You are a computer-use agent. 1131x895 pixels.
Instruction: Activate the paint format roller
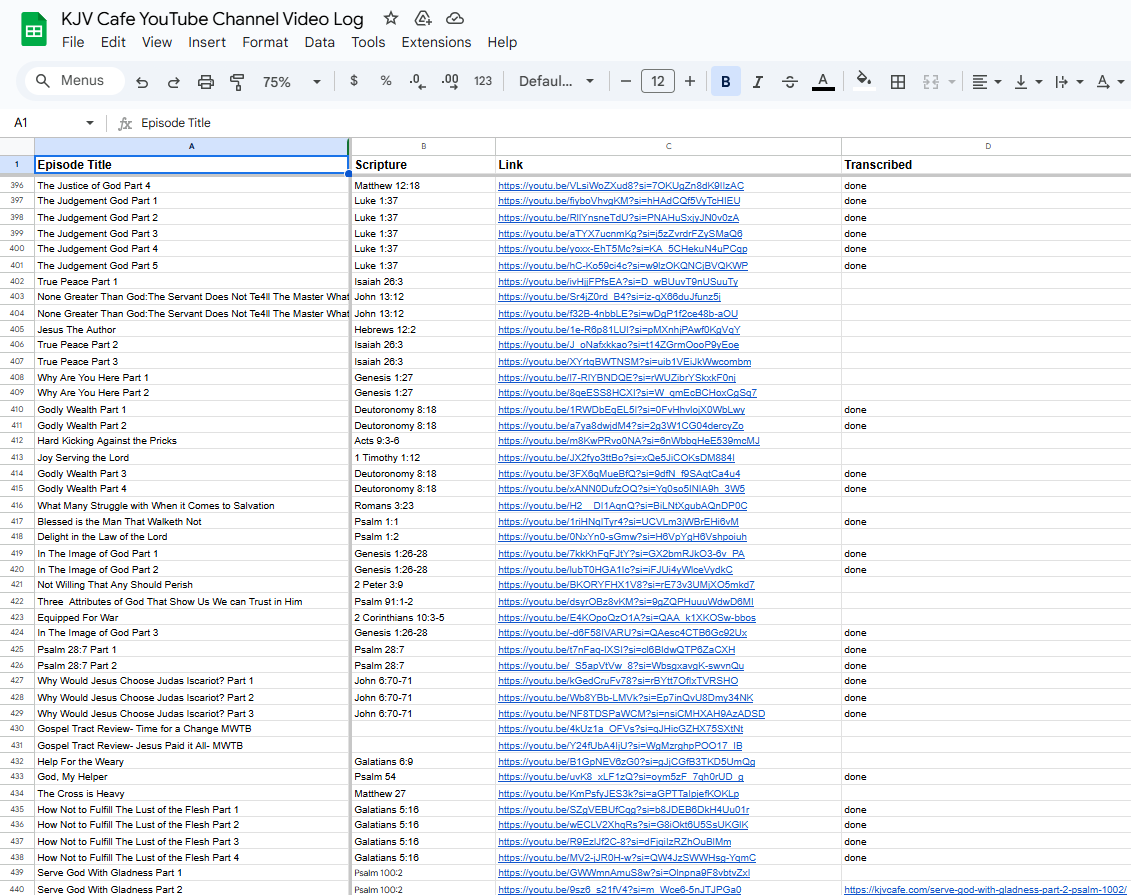[237, 81]
